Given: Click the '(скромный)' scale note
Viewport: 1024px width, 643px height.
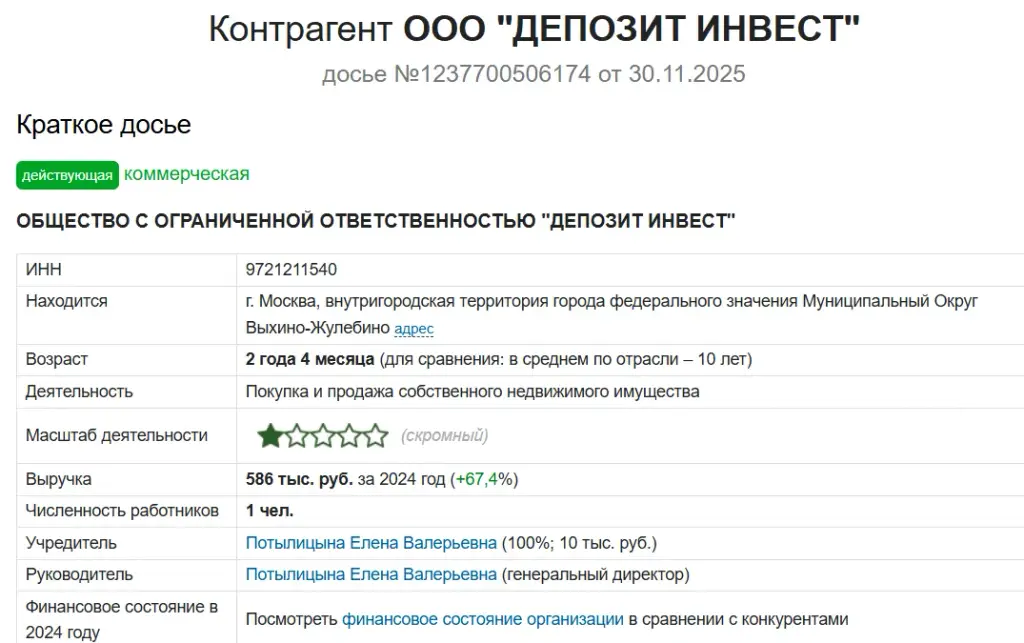Looking at the screenshot, I should [444, 435].
